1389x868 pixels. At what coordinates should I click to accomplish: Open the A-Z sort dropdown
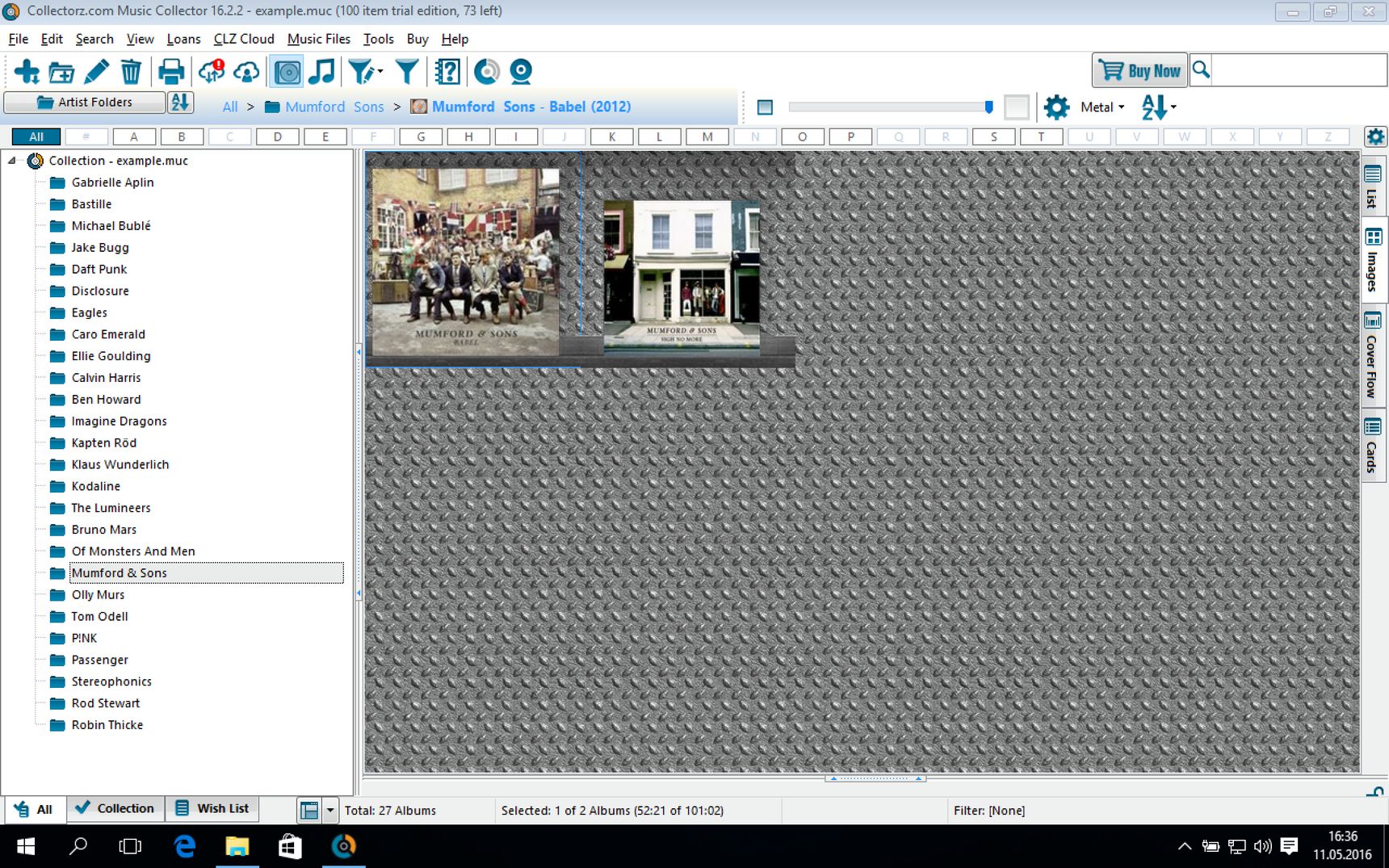click(x=1159, y=107)
